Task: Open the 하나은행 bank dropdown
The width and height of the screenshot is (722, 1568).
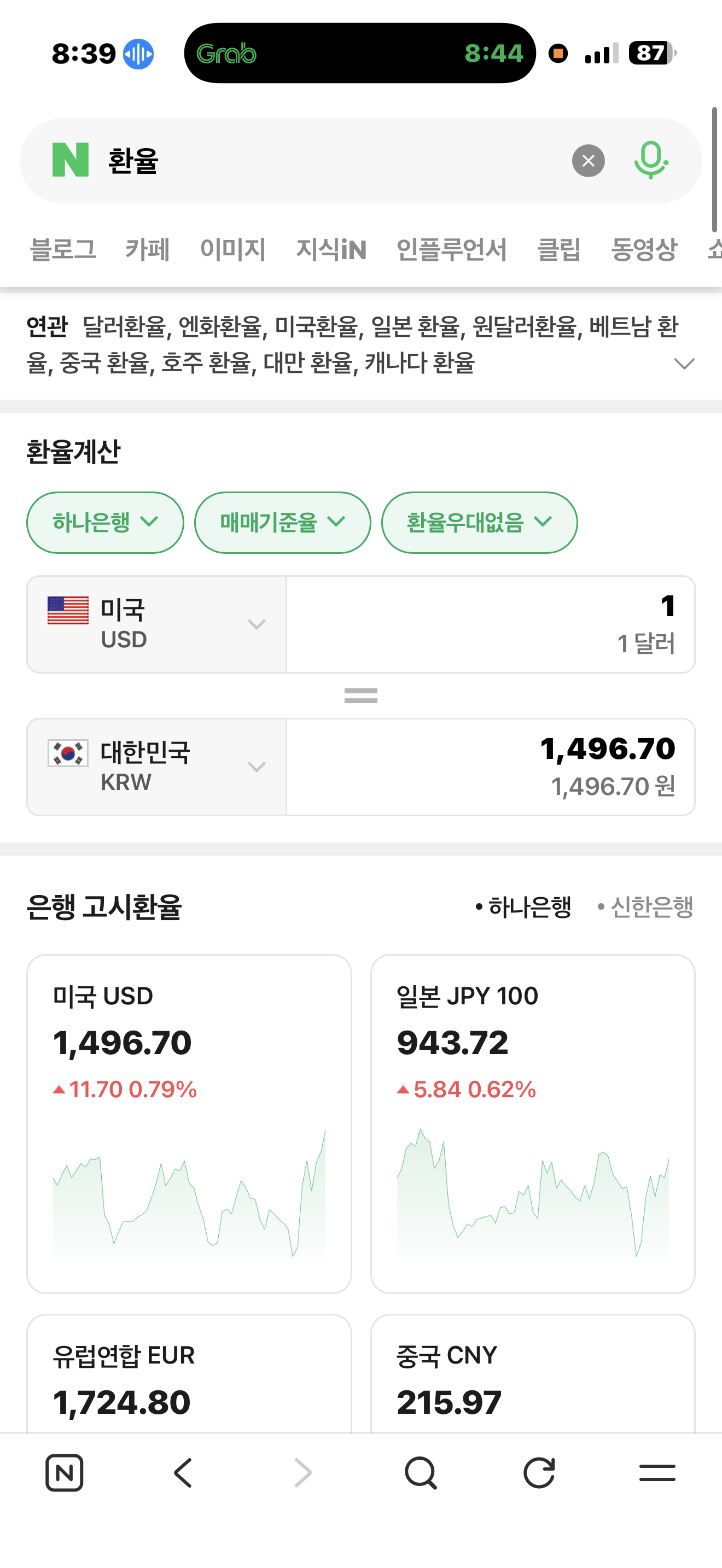Action: [x=104, y=522]
